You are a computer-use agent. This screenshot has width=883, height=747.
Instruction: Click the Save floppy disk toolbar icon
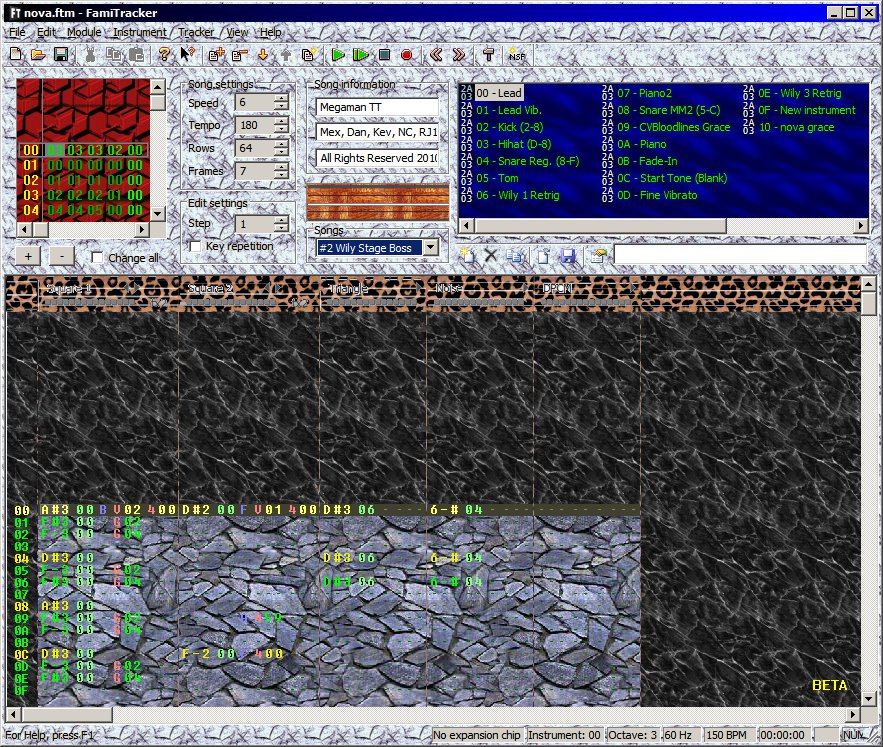[x=61, y=55]
